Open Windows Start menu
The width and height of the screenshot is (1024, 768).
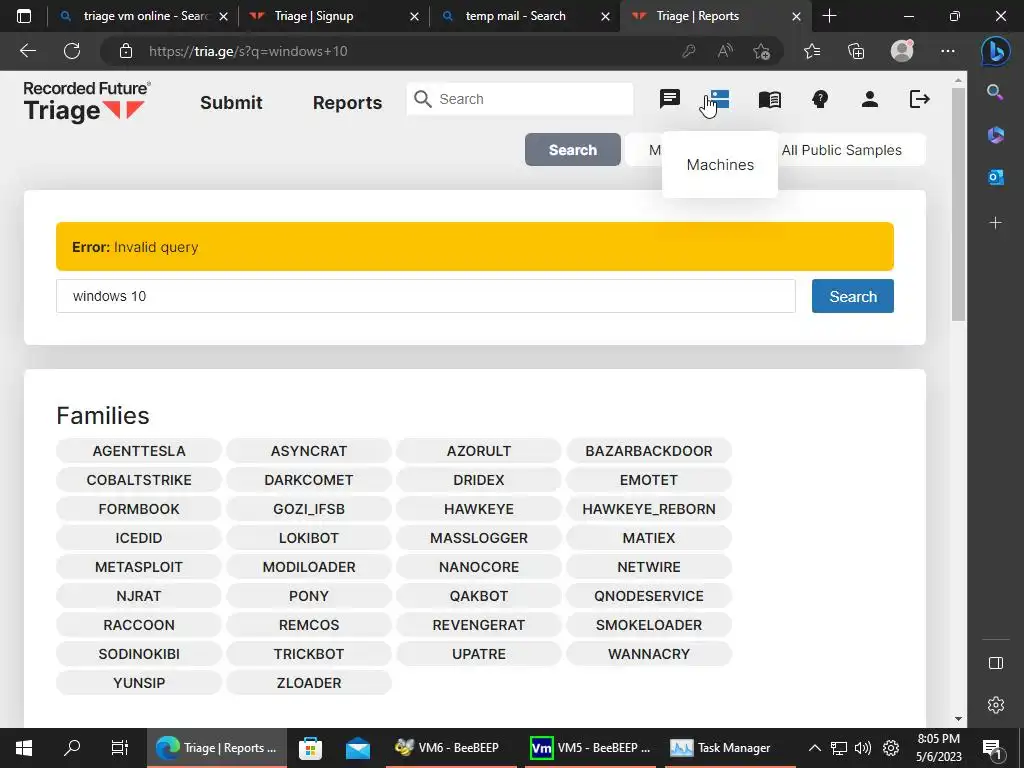click(24, 748)
